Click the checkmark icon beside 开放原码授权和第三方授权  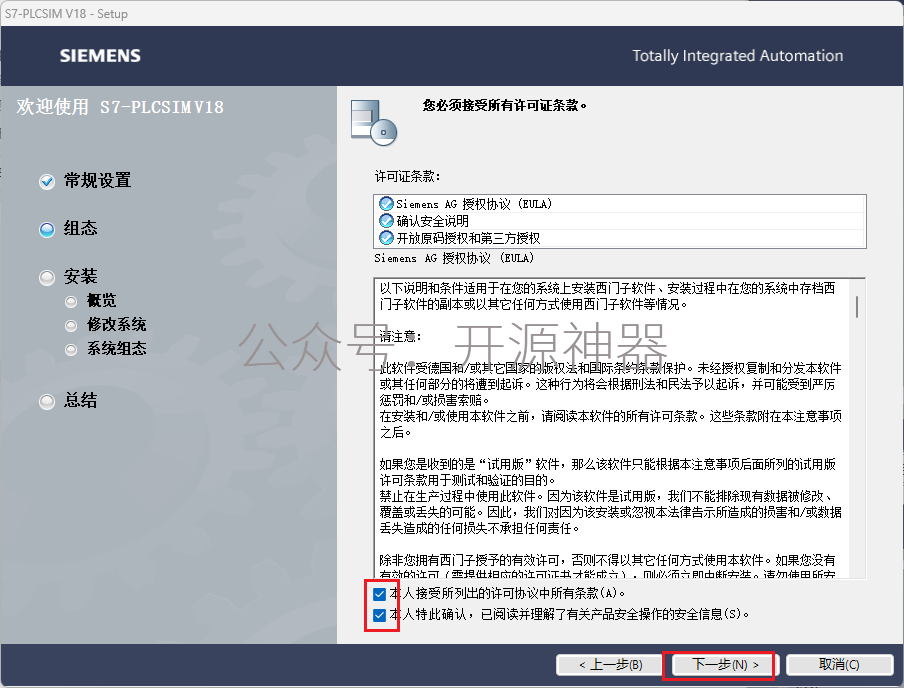point(386,237)
